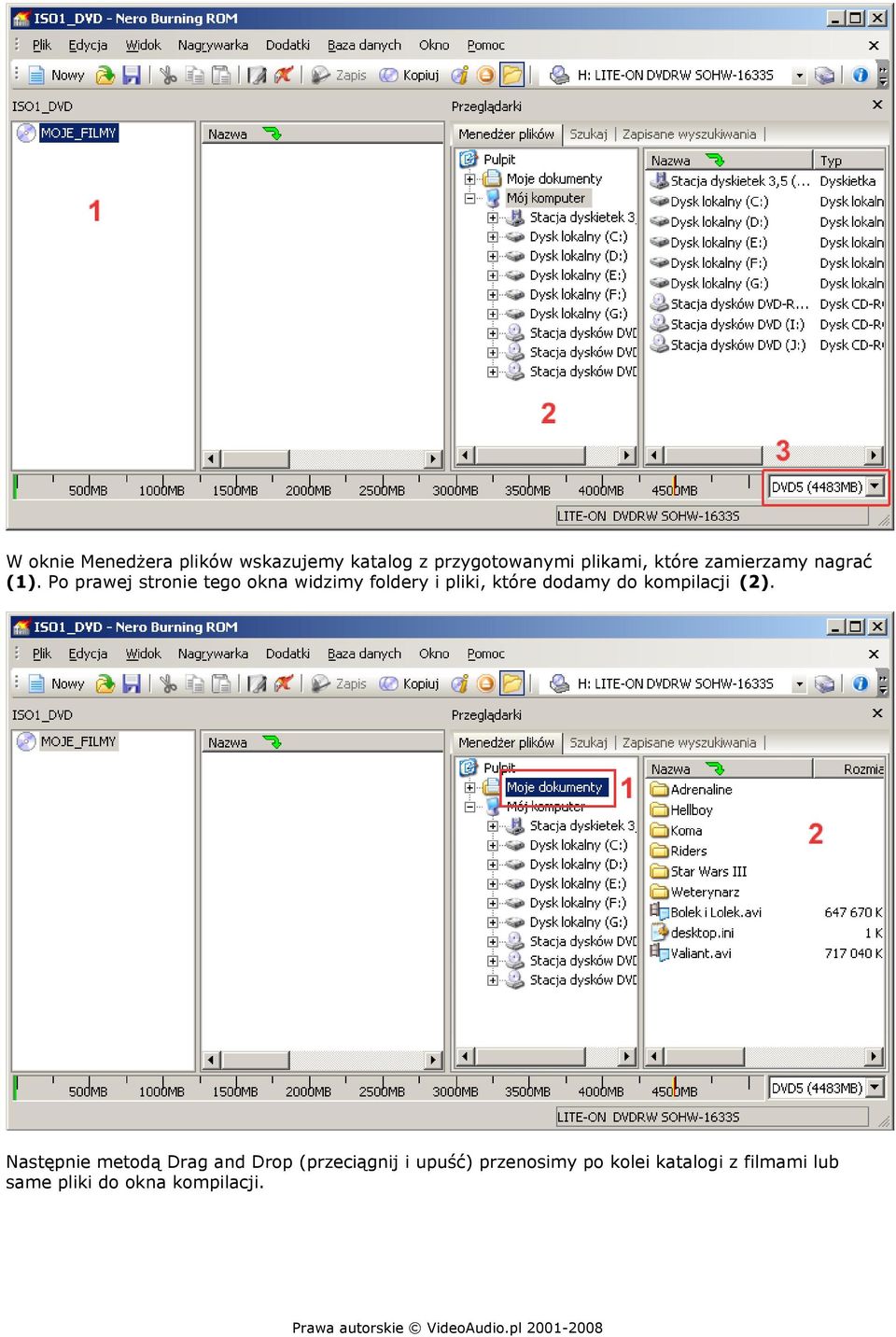
Task: Expand Dysk lokalny (D:) in lower tree
Action: [x=492, y=865]
